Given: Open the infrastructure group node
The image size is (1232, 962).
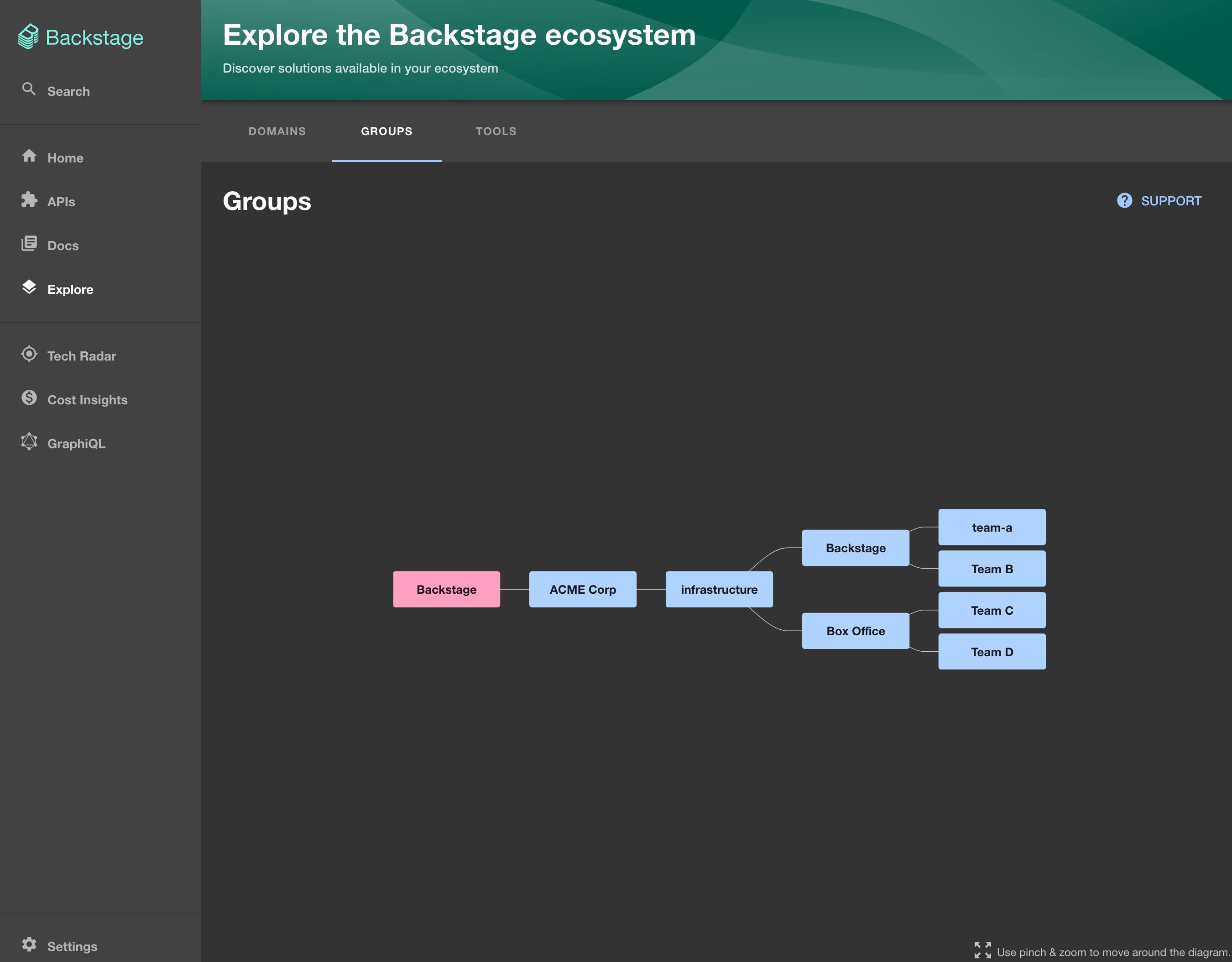Looking at the screenshot, I should tap(719, 589).
